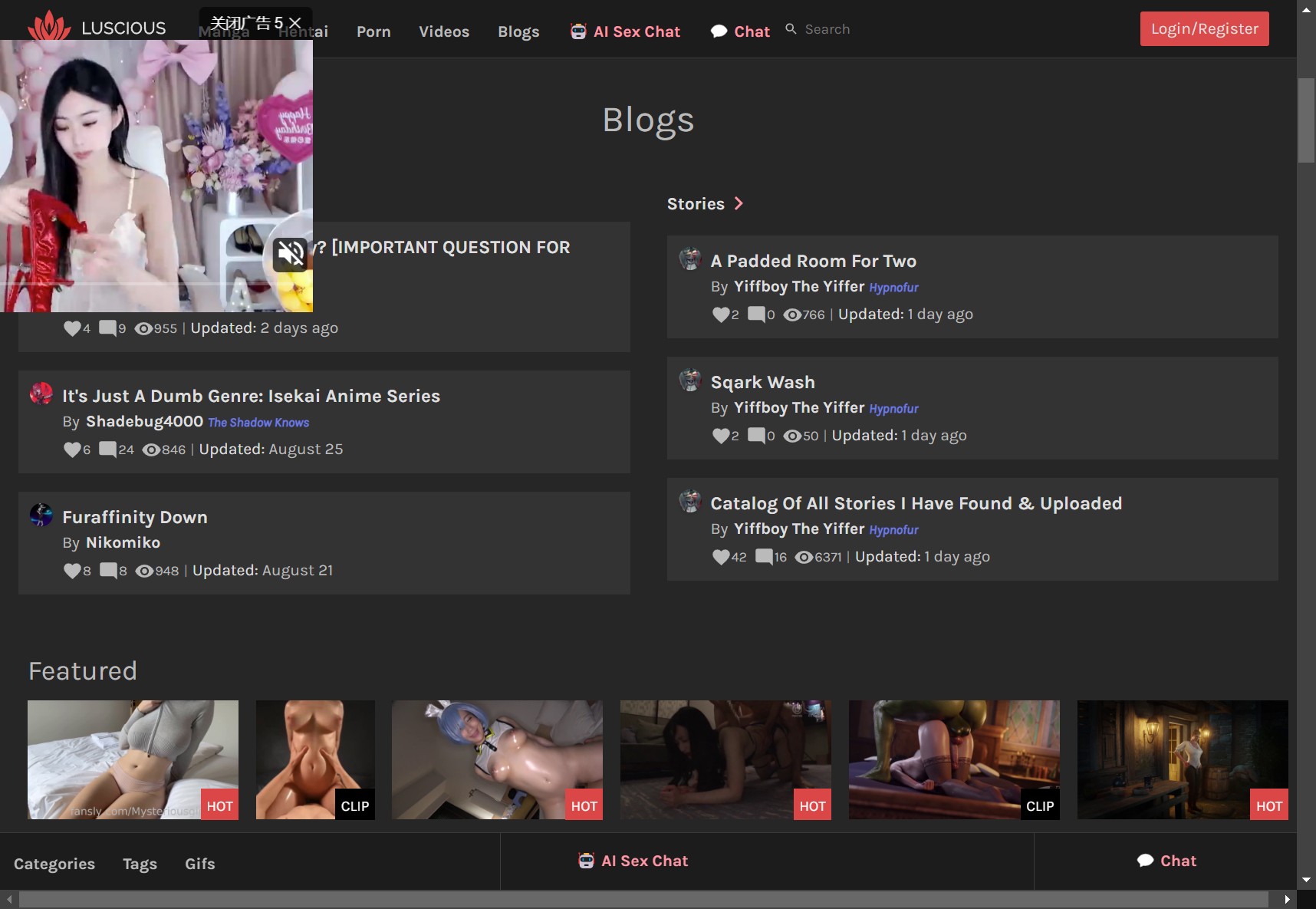Click the vertical scrollbar down arrow
The width and height of the screenshot is (1316, 909).
(1306, 880)
